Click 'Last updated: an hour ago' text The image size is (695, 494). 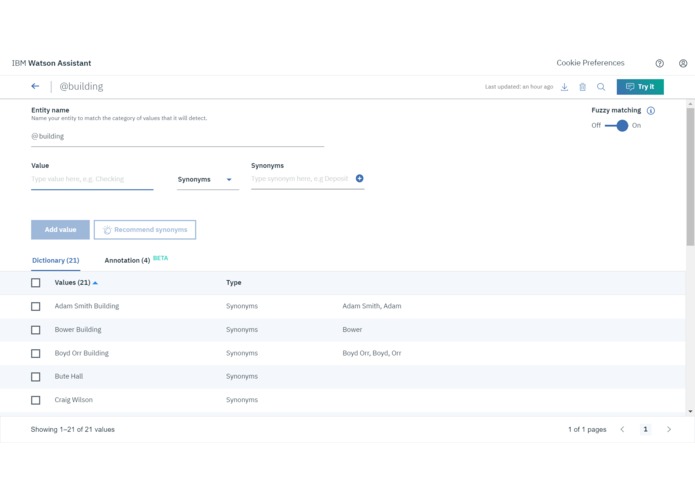[x=519, y=87]
